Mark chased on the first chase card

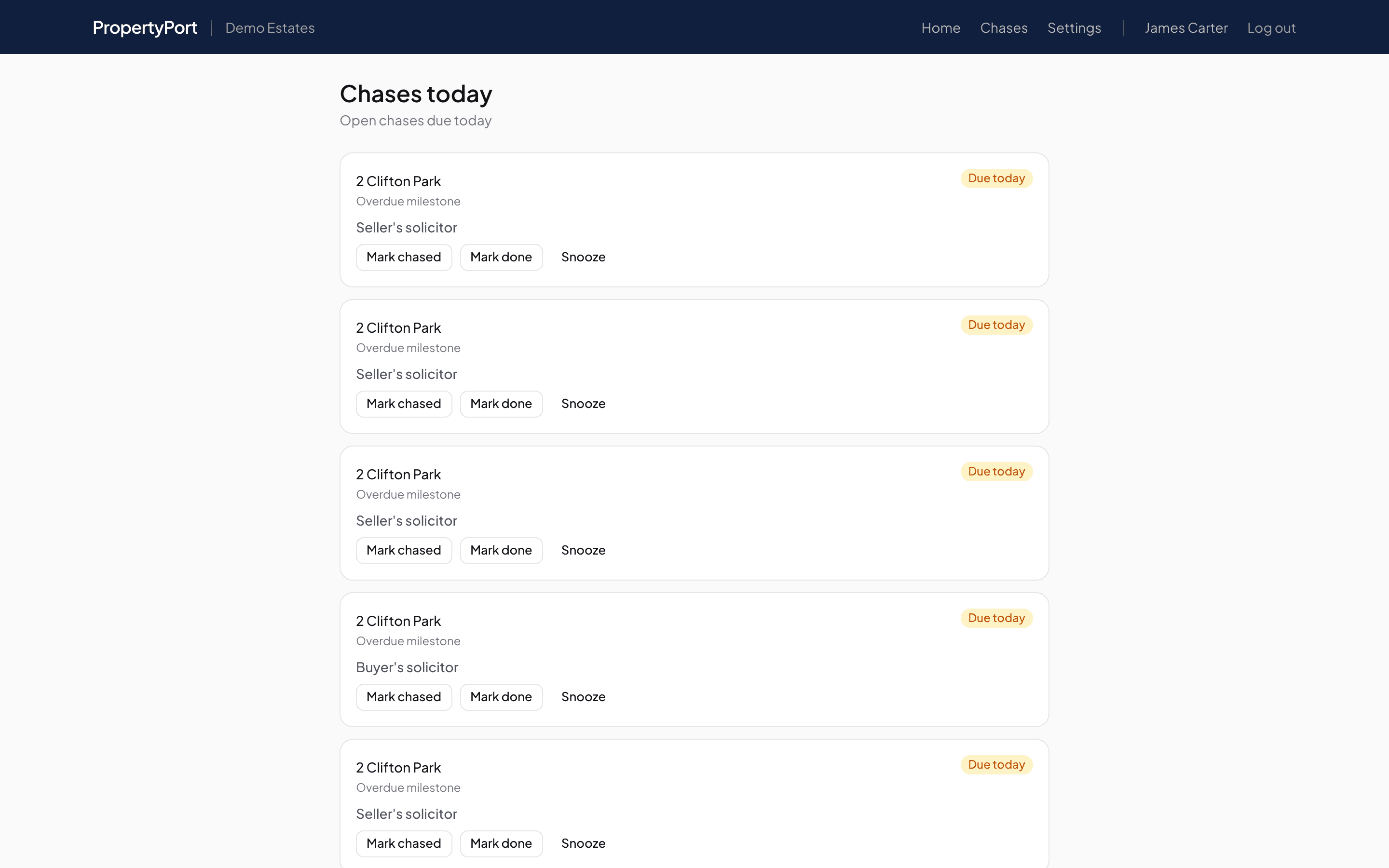click(404, 257)
